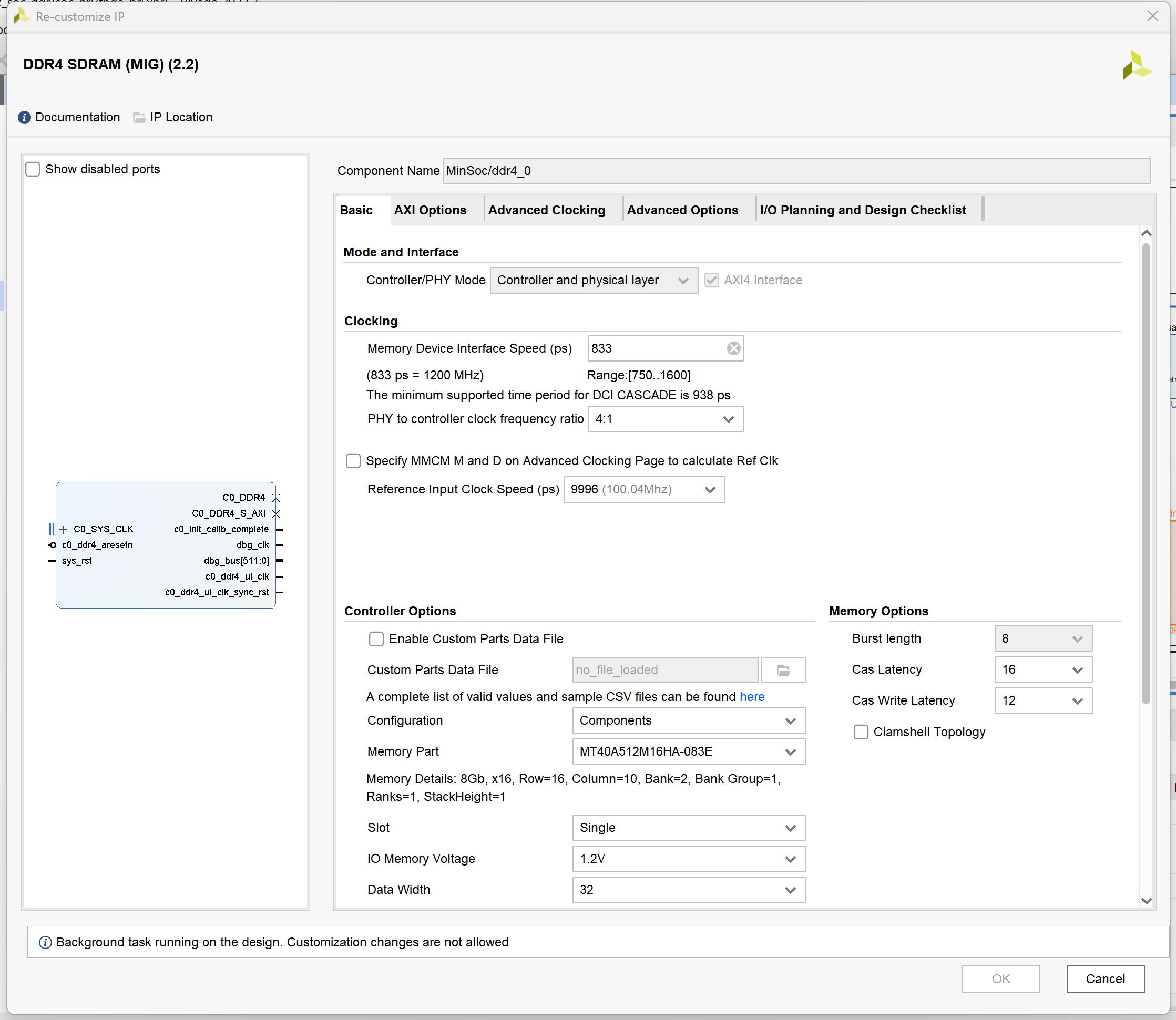The image size is (1176, 1020).
Task: Open PHY to controller clock ratio dropdown
Action: coord(666,419)
